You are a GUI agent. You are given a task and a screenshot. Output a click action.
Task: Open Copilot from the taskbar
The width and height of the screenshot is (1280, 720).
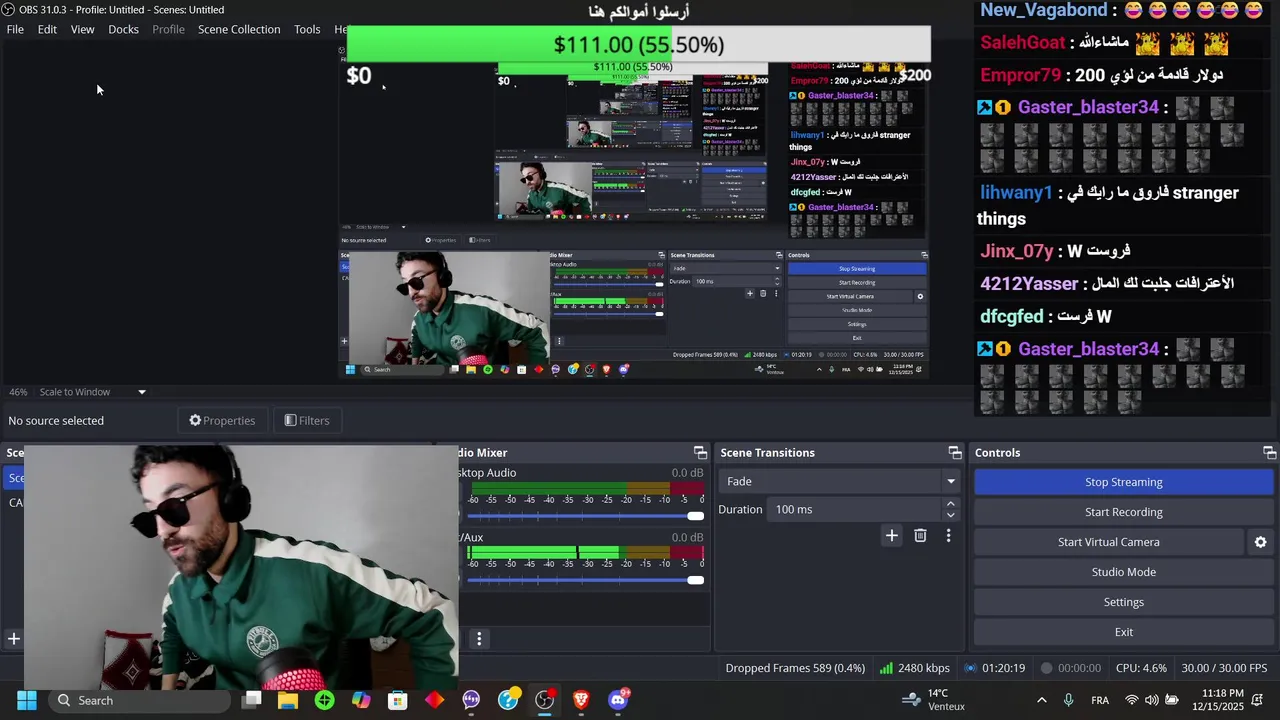361,700
